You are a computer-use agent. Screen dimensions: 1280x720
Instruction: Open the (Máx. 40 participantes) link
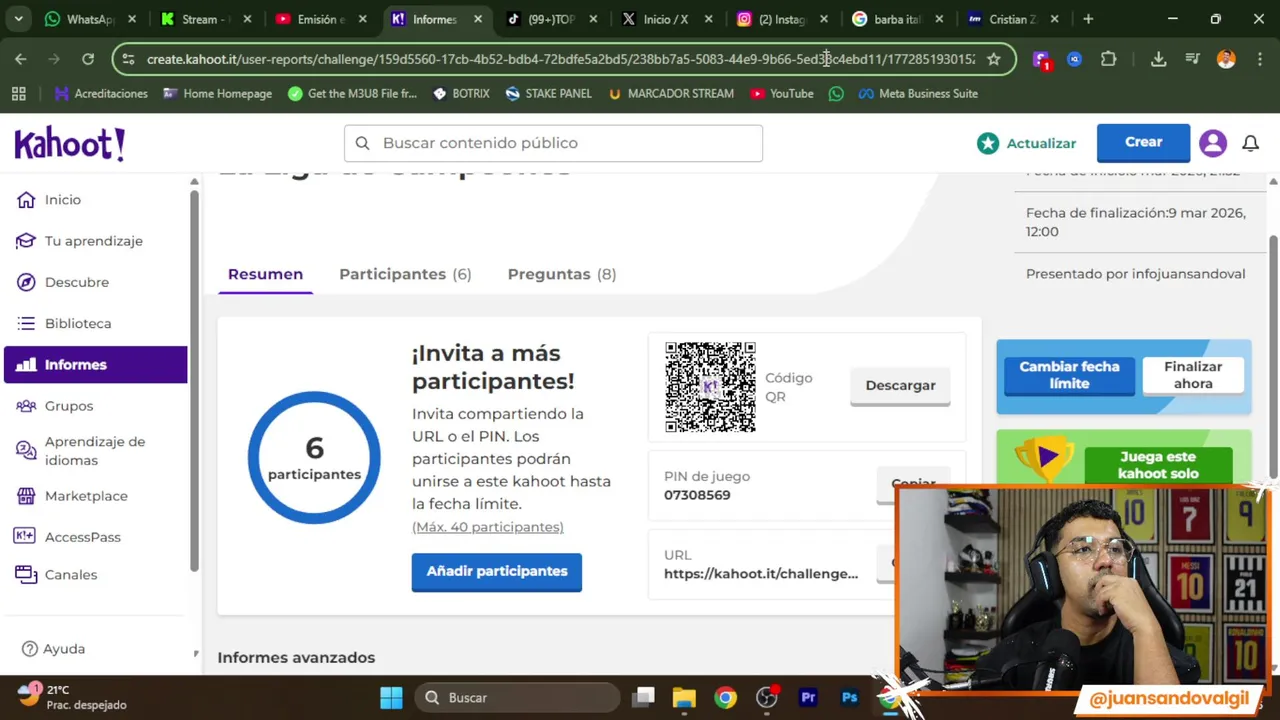(488, 527)
